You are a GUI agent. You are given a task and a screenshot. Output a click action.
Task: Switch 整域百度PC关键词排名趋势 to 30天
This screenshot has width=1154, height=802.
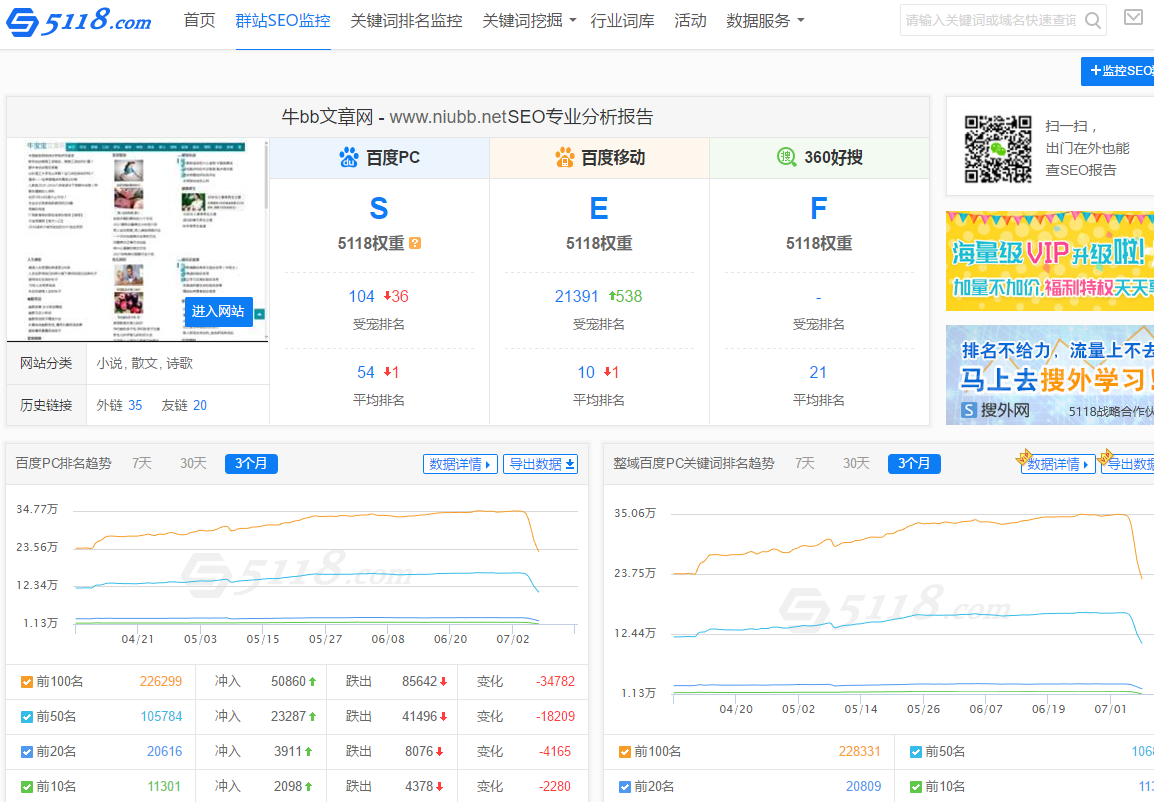tap(856, 464)
